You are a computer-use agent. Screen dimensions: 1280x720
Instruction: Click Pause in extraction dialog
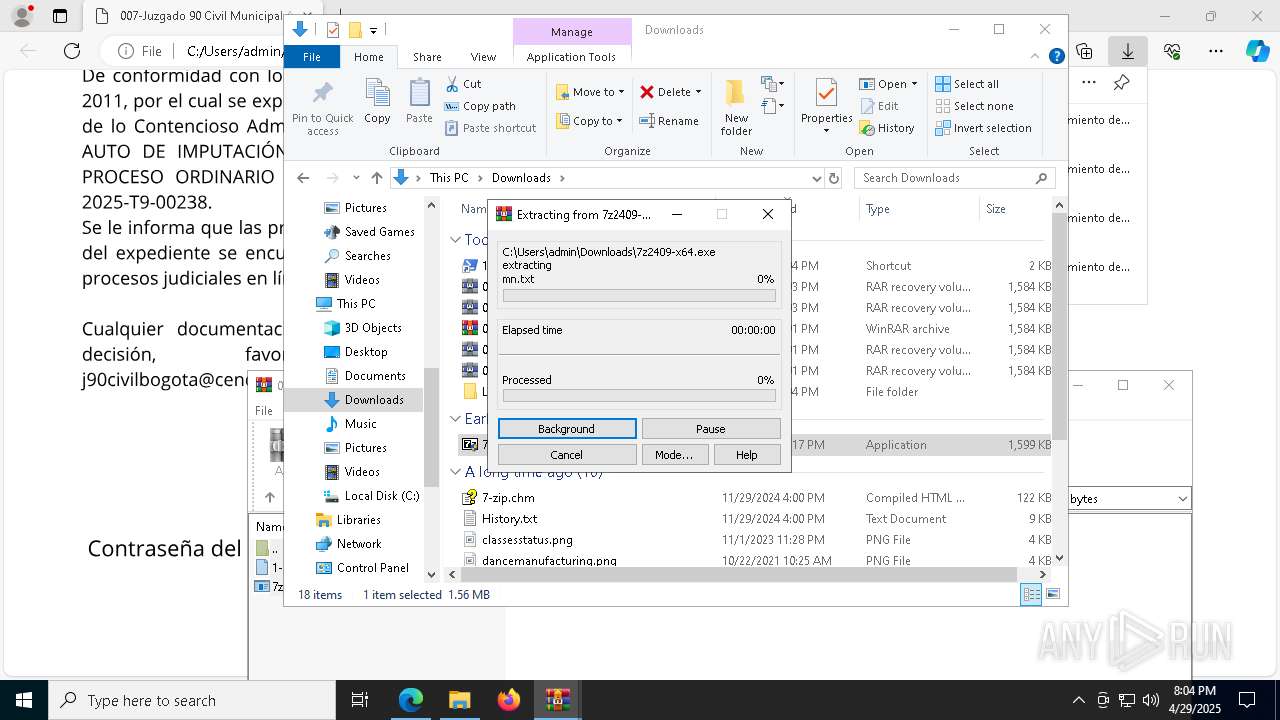click(x=711, y=428)
